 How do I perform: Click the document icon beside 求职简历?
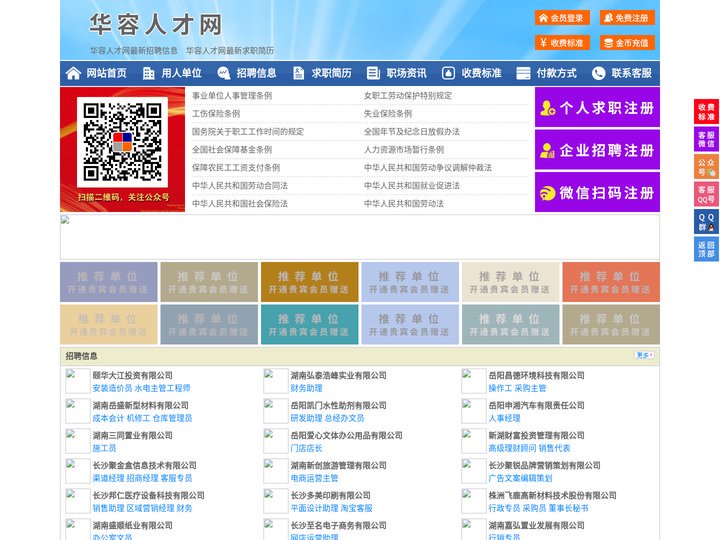298,73
